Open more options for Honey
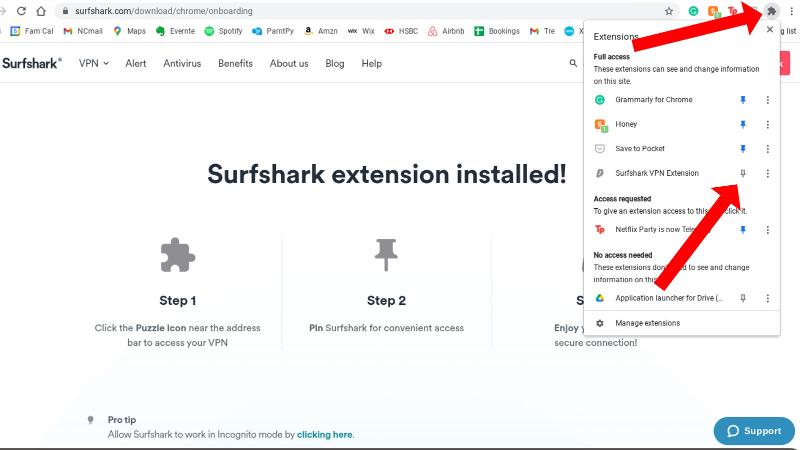 coord(767,124)
